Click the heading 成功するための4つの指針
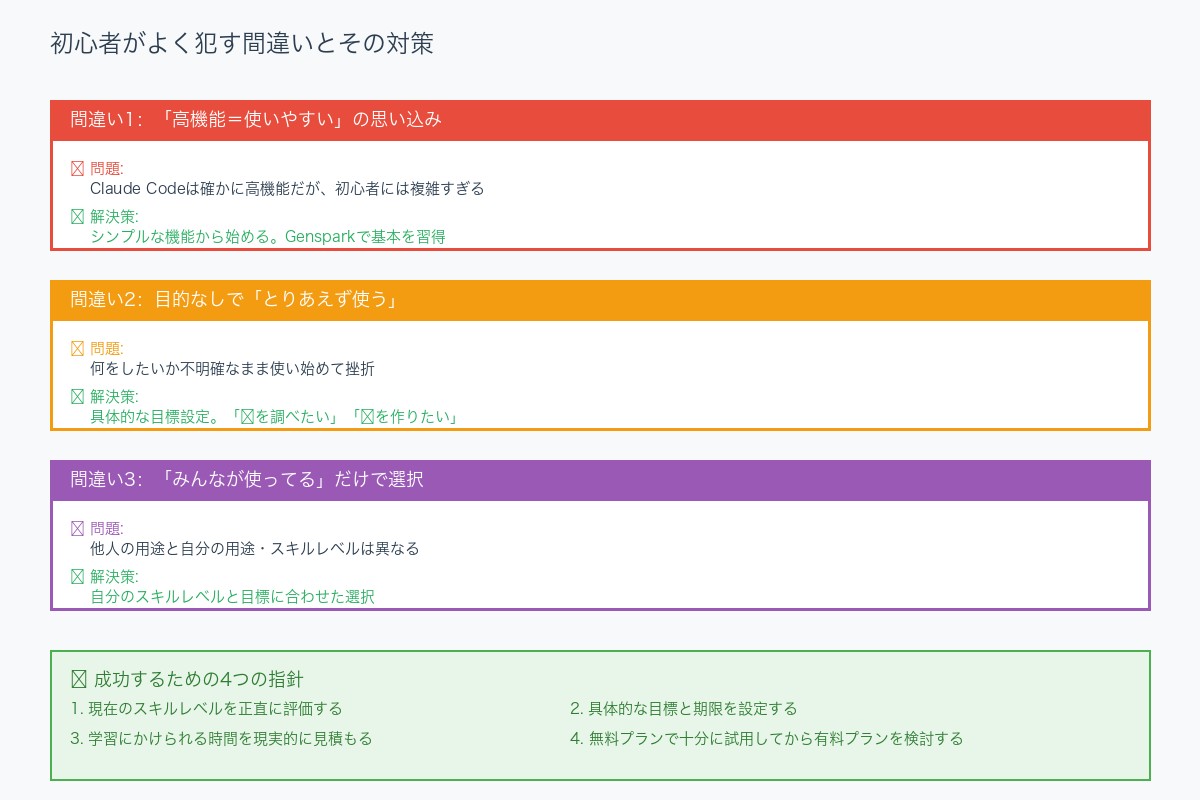 tap(198, 680)
